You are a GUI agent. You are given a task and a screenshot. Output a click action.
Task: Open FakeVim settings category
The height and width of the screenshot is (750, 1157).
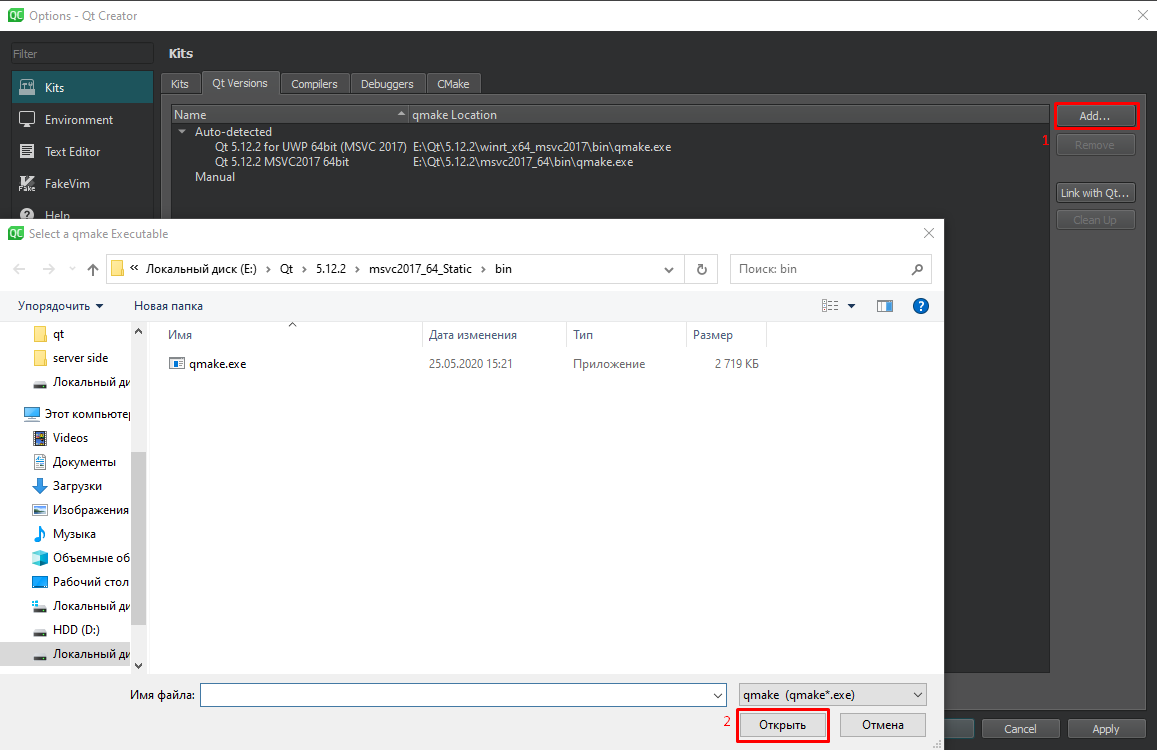click(82, 184)
